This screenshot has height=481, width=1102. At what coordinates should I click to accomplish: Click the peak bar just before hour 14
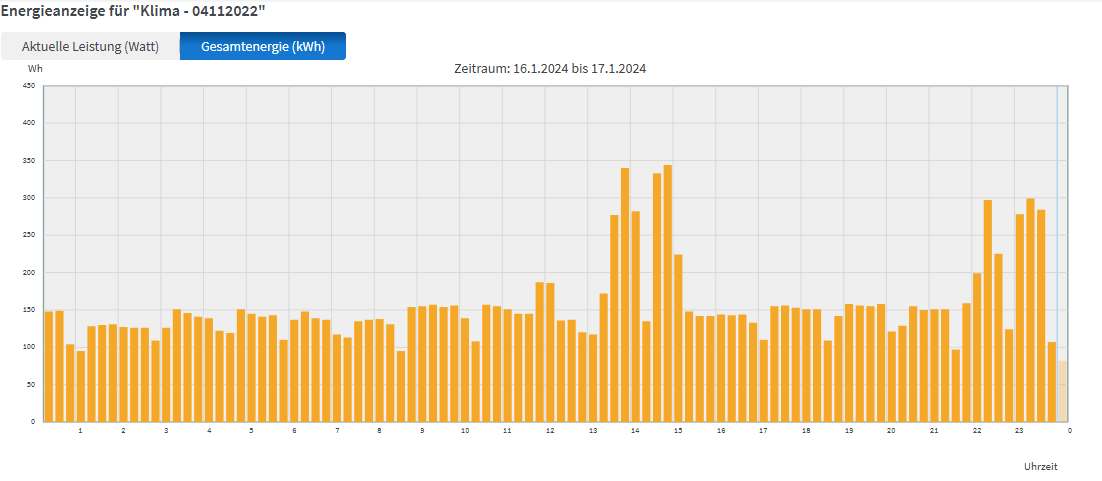pyautogui.click(x=625, y=294)
